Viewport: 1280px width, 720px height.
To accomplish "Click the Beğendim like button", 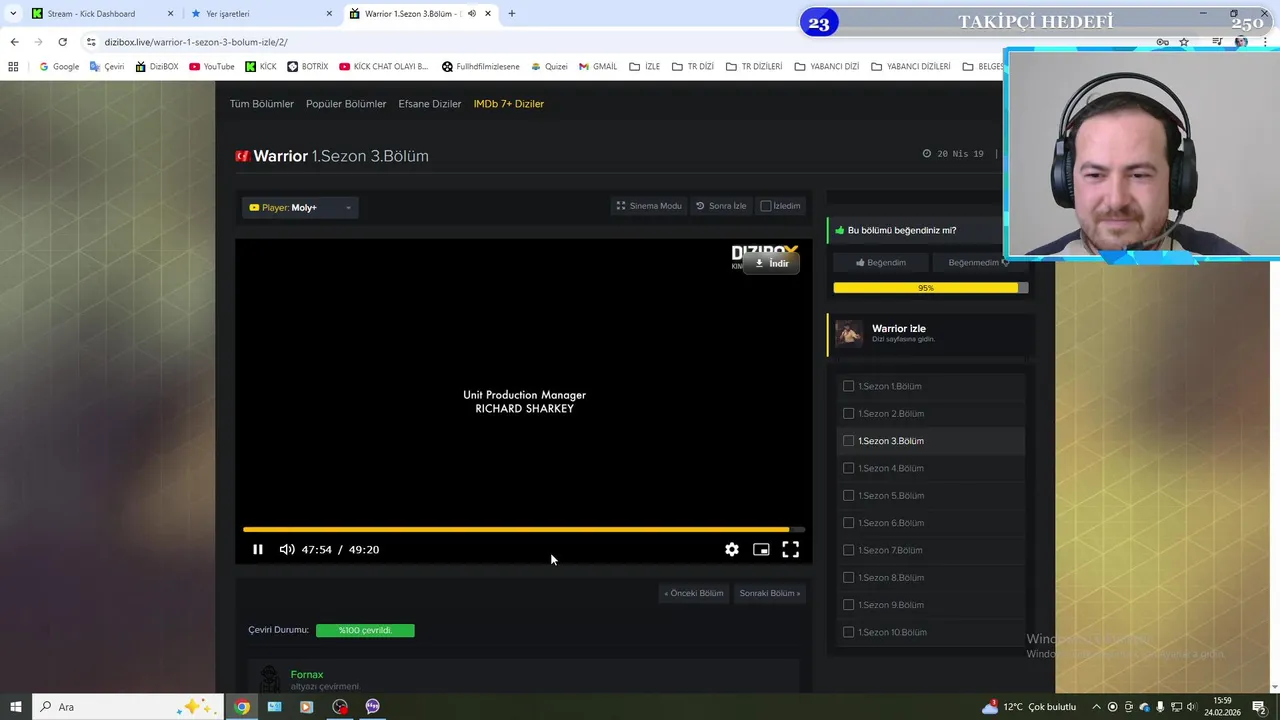I will [881, 262].
